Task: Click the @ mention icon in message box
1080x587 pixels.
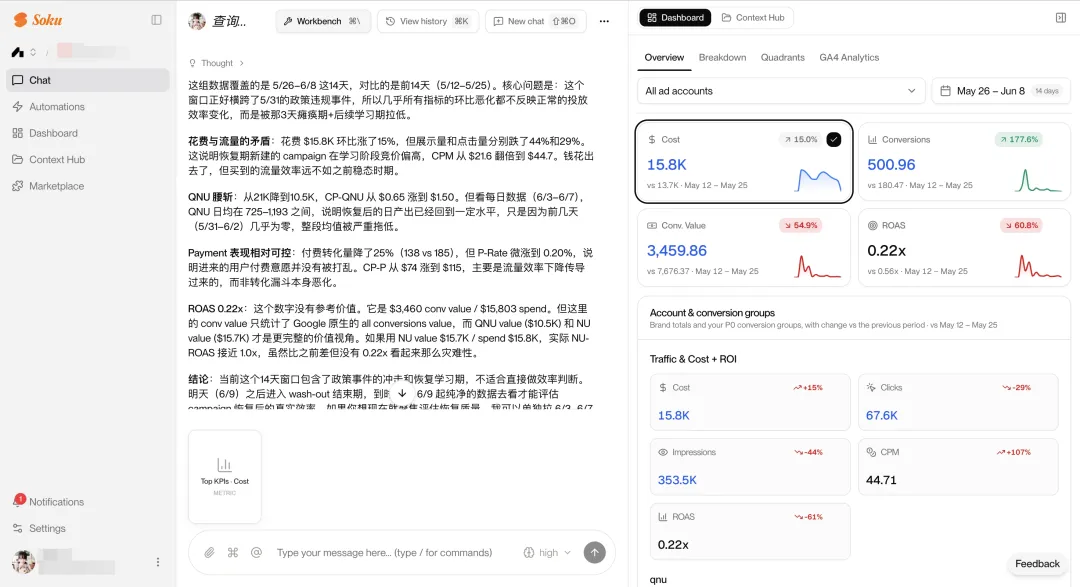Action: (256, 553)
